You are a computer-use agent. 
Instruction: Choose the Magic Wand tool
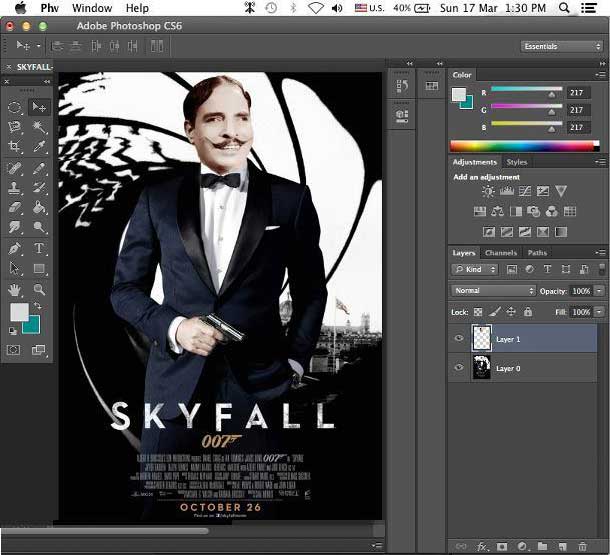[39, 127]
